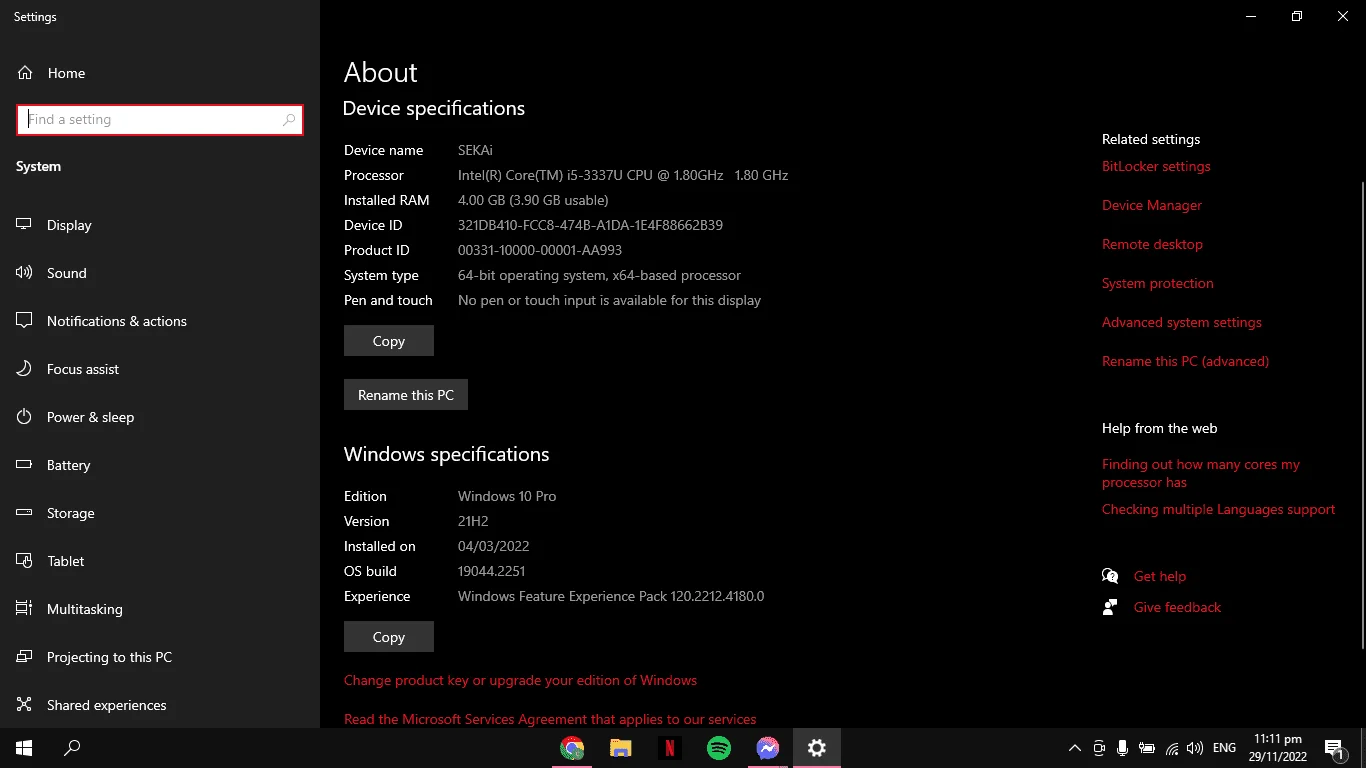Select installed RAM value 4.00 GB
Image resolution: width=1366 pixels, height=768 pixels.
coord(533,200)
